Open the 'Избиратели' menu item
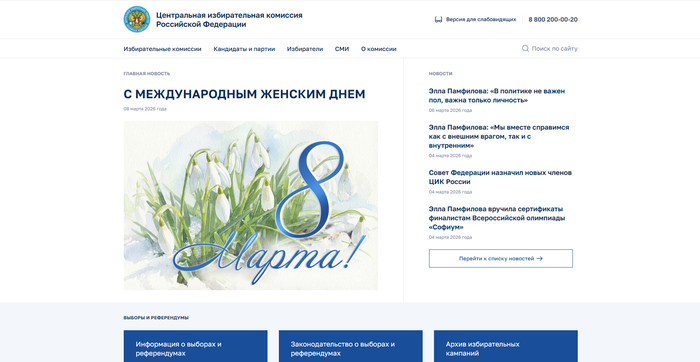The height and width of the screenshot is (362, 700). point(305,49)
